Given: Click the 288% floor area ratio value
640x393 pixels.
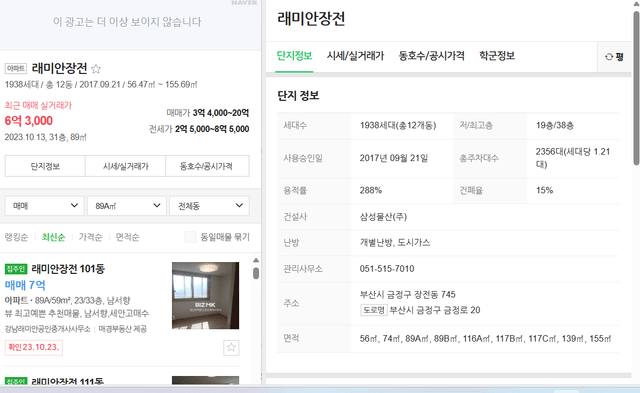Looking at the screenshot, I should click(x=371, y=190).
